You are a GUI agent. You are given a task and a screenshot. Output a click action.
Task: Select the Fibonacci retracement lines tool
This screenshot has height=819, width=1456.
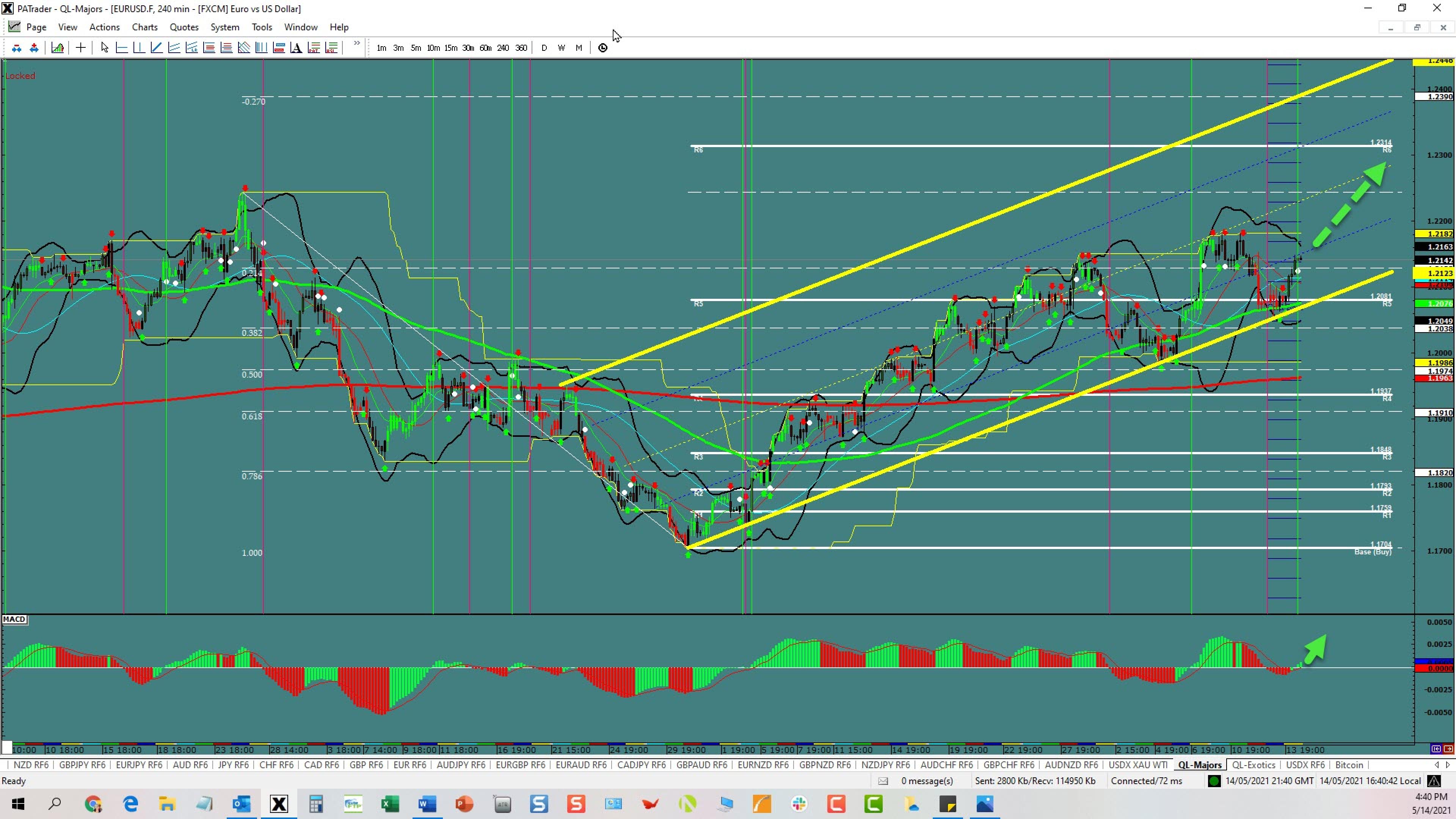click(x=209, y=48)
